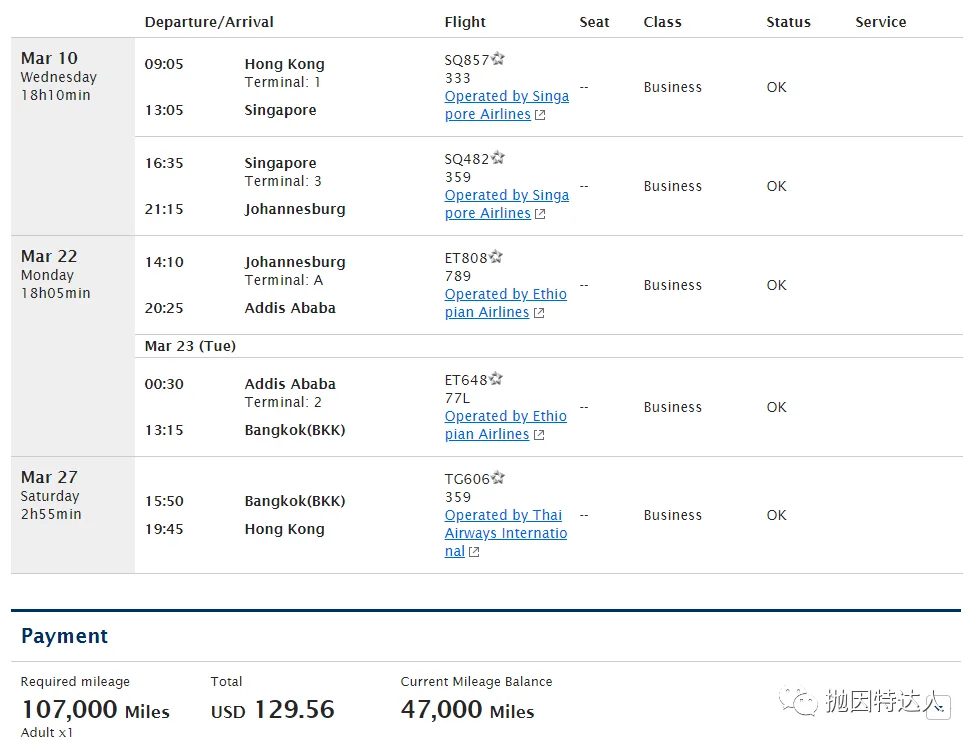
Task: Click the Star Alliance icon beside SQ482
Action: pos(498,158)
